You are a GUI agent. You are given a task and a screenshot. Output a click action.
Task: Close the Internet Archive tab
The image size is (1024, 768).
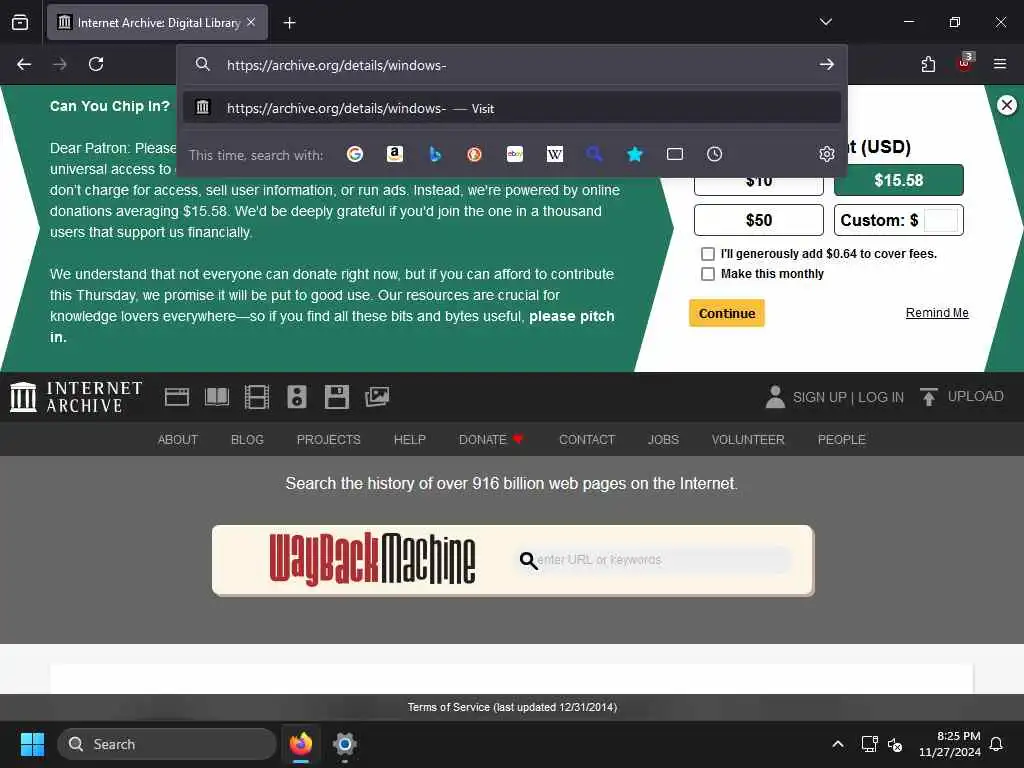[251, 22]
